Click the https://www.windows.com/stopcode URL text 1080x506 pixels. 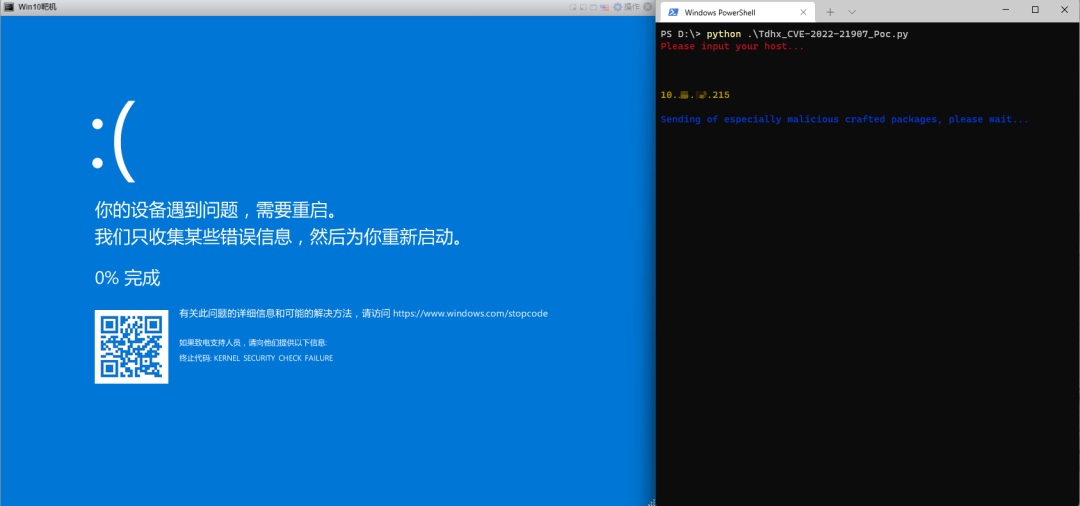(x=470, y=313)
